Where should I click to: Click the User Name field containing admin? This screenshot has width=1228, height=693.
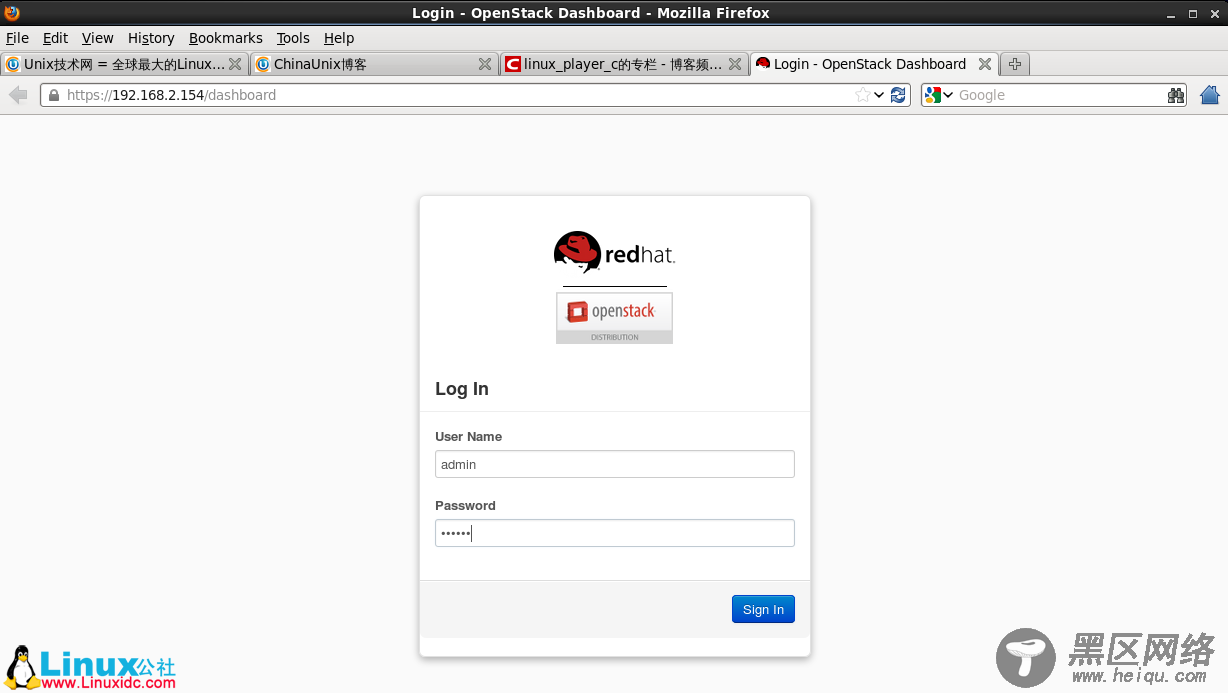click(x=615, y=464)
